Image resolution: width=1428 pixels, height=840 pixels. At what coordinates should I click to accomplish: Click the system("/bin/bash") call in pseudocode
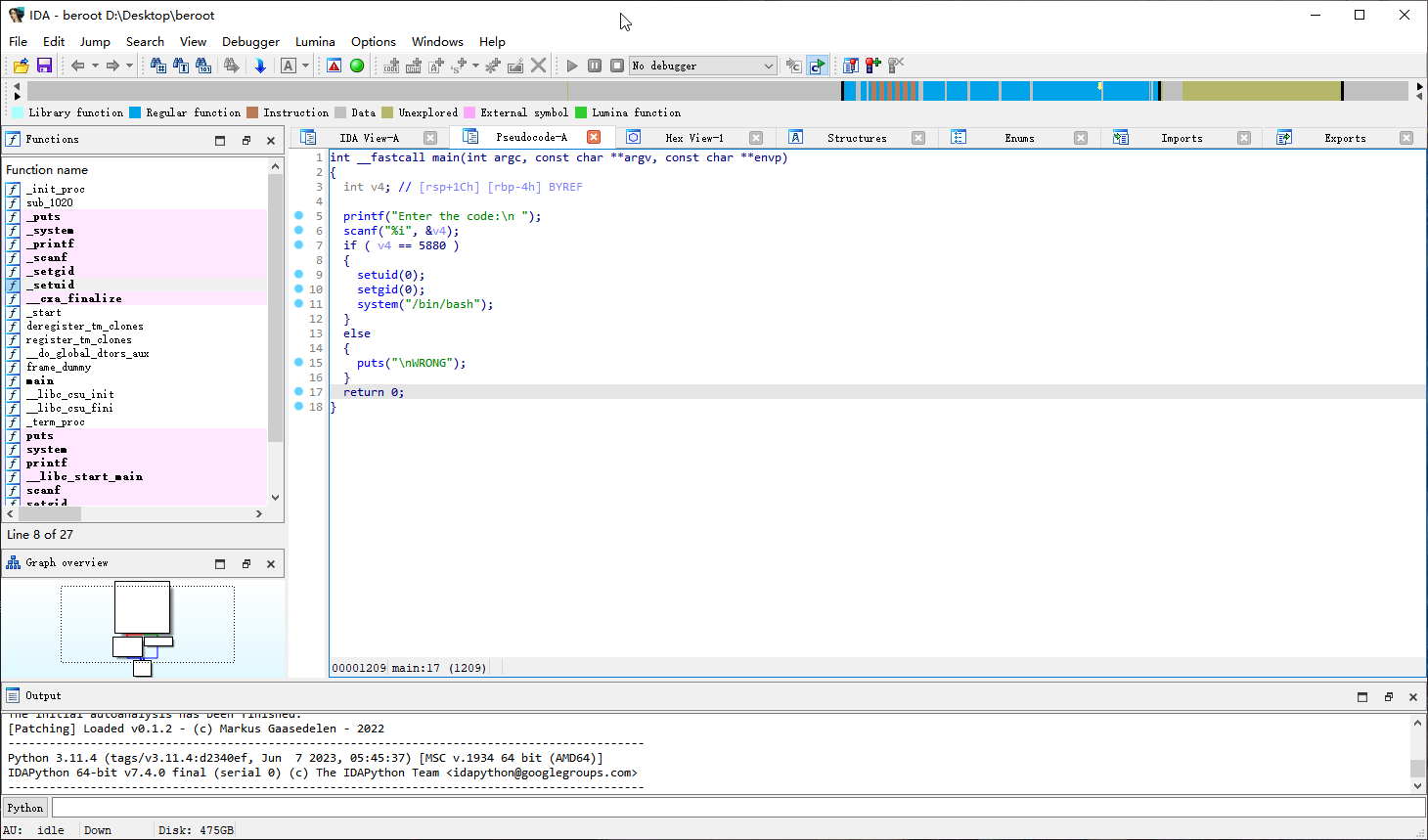click(x=425, y=304)
